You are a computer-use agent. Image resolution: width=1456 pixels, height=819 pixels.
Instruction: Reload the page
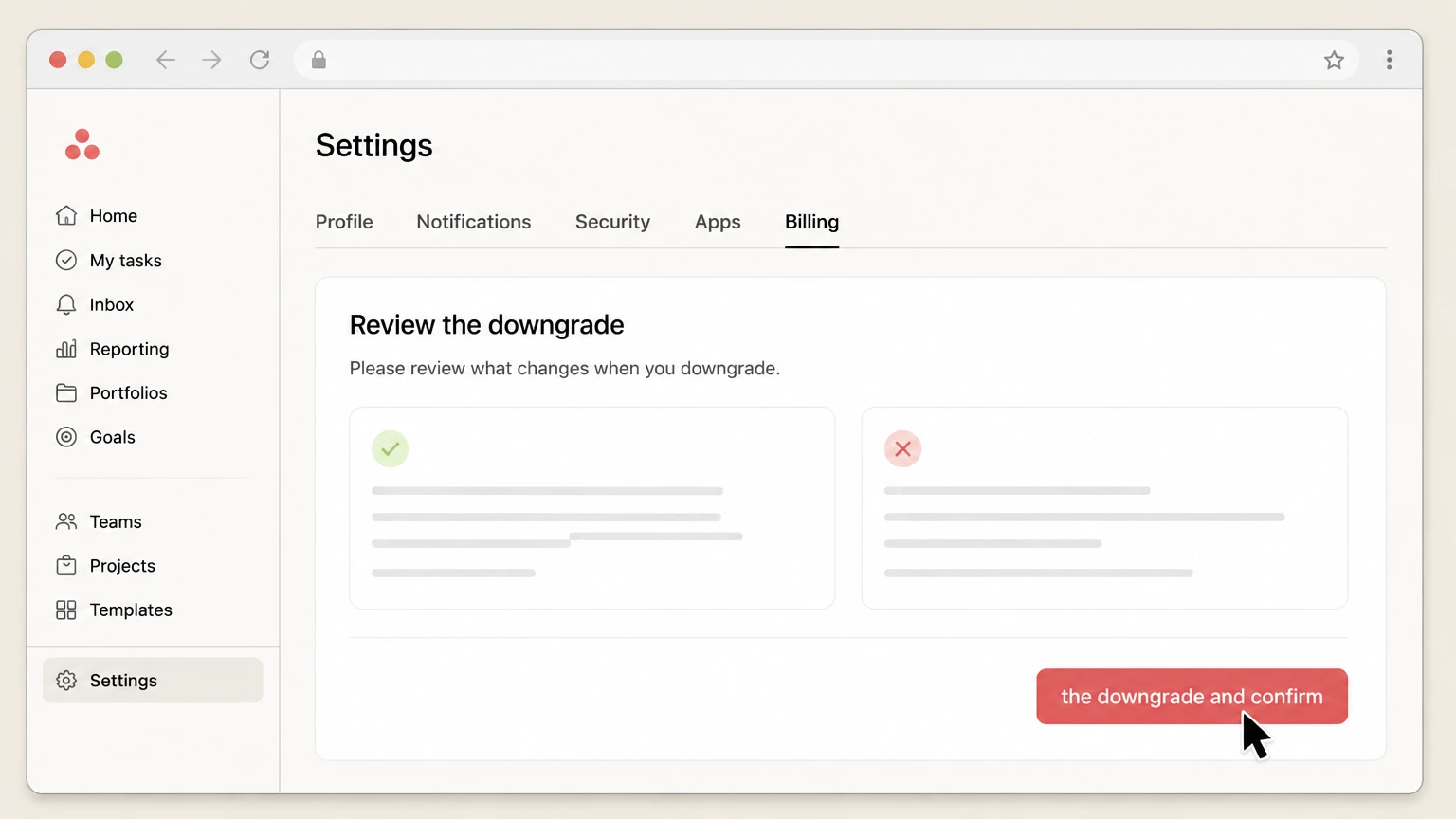coord(260,61)
